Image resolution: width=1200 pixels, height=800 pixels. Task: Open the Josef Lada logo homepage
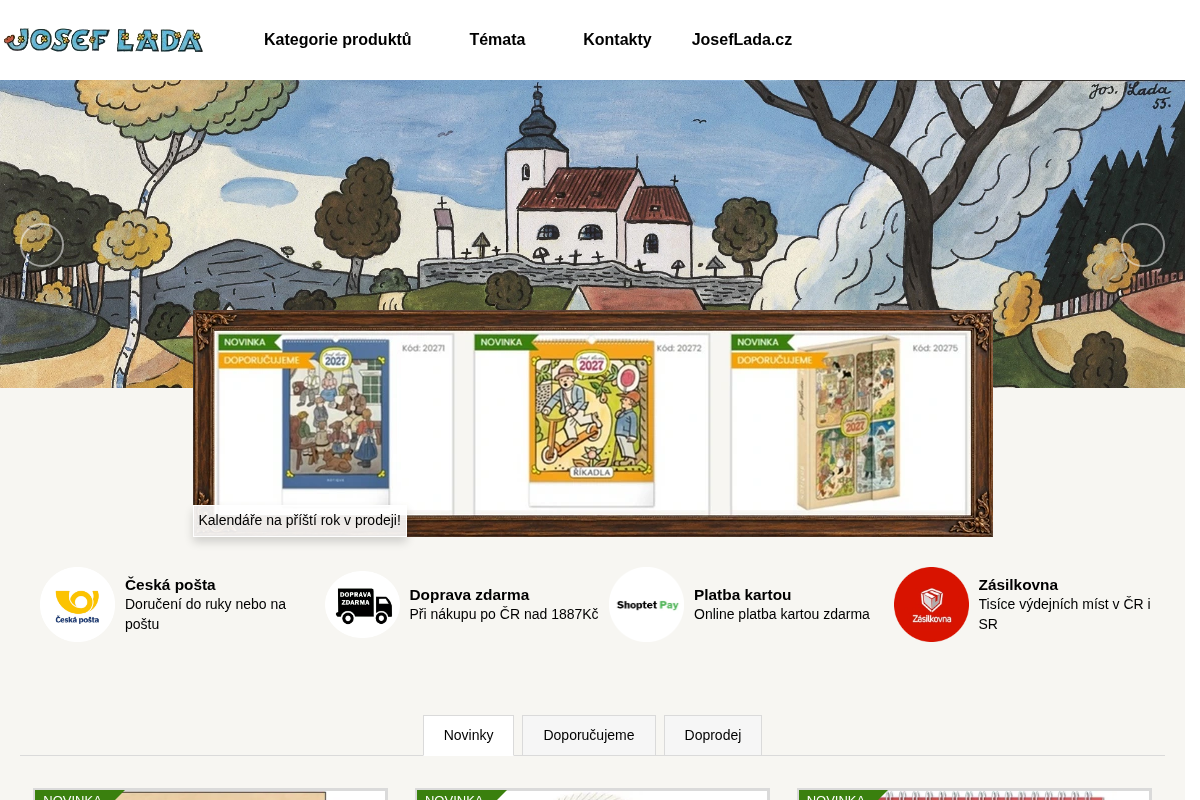click(103, 40)
